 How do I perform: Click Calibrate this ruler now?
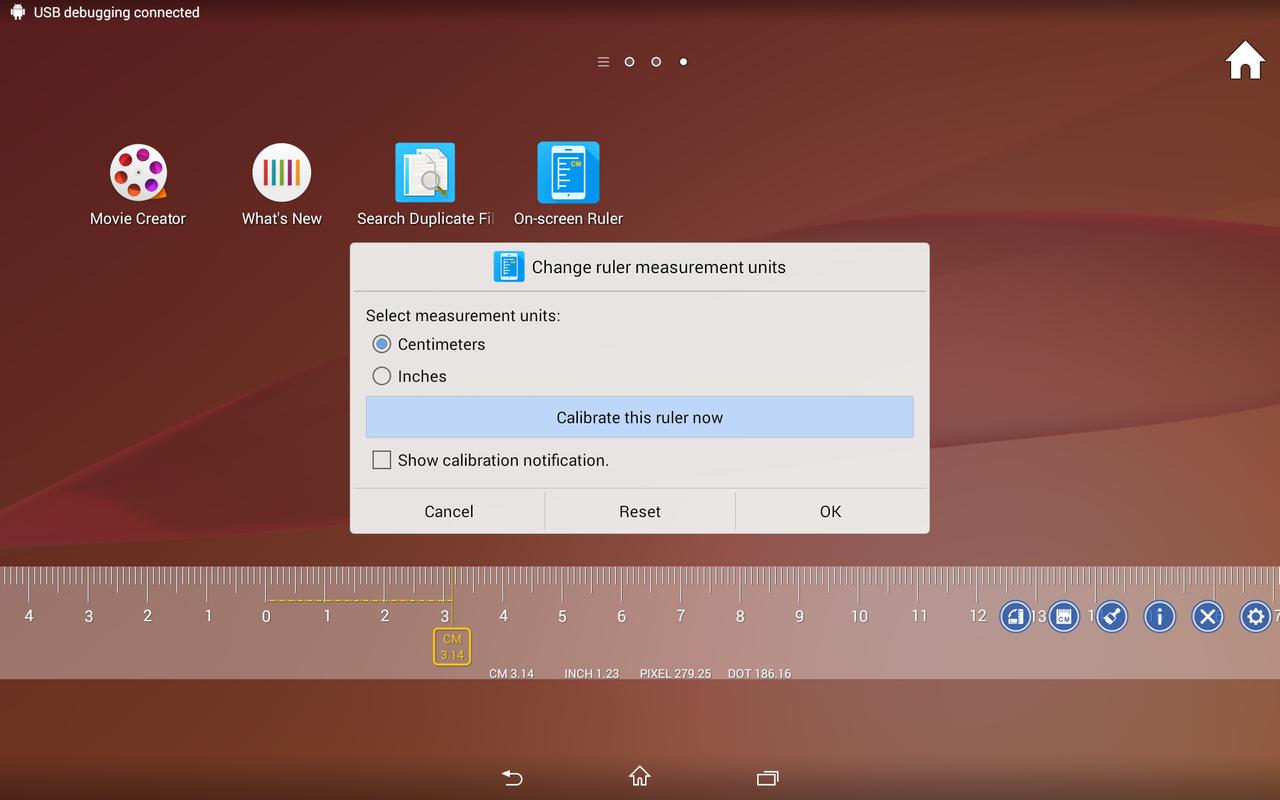coord(640,417)
